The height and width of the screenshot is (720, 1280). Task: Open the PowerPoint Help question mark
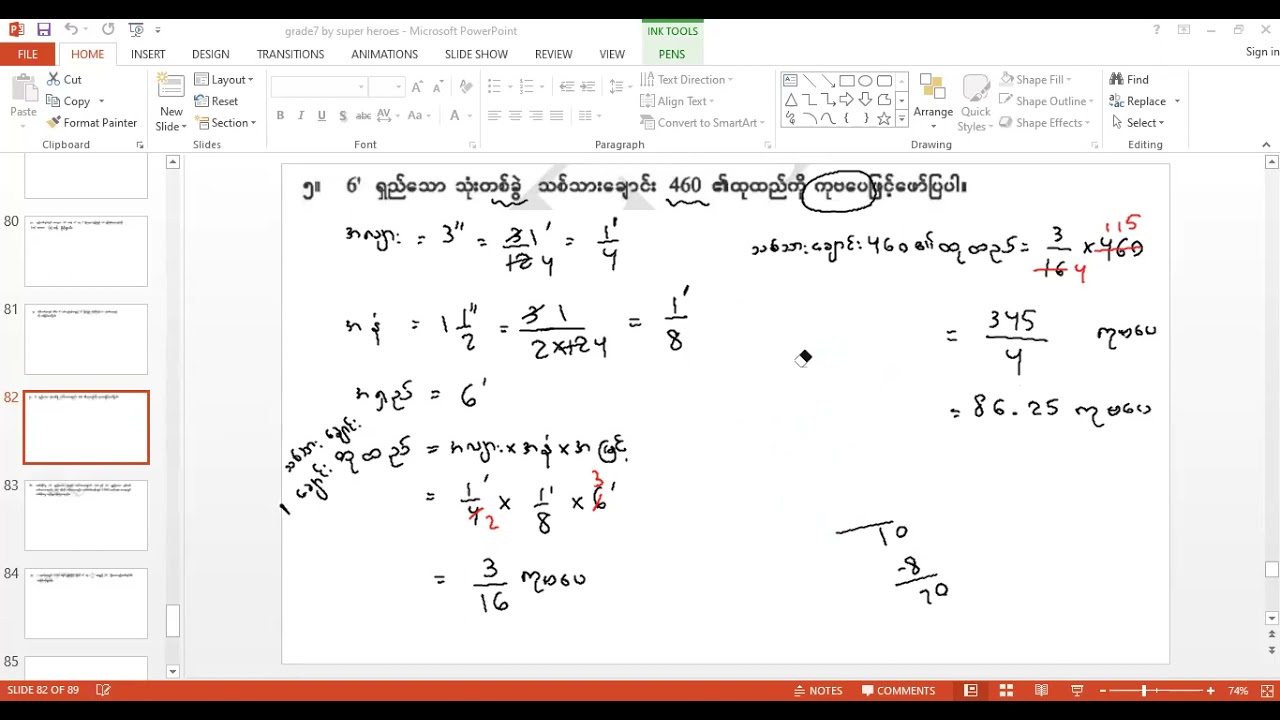pyautogui.click(x=1156, y=30)
